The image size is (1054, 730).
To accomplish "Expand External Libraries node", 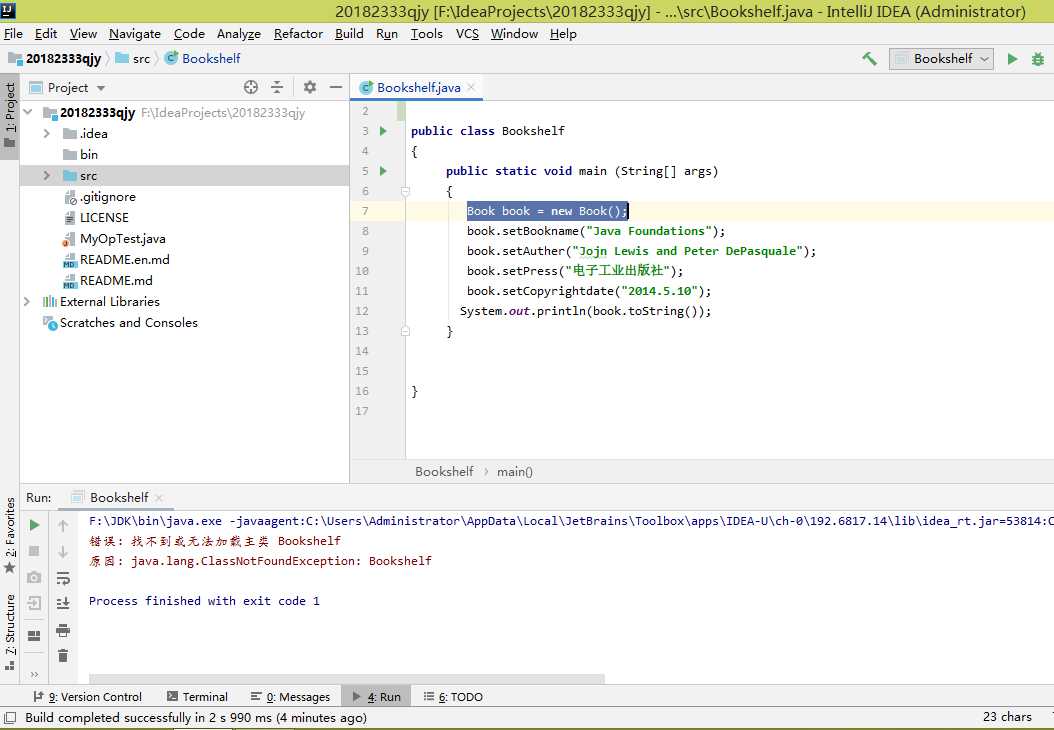I will pos(27,302).
